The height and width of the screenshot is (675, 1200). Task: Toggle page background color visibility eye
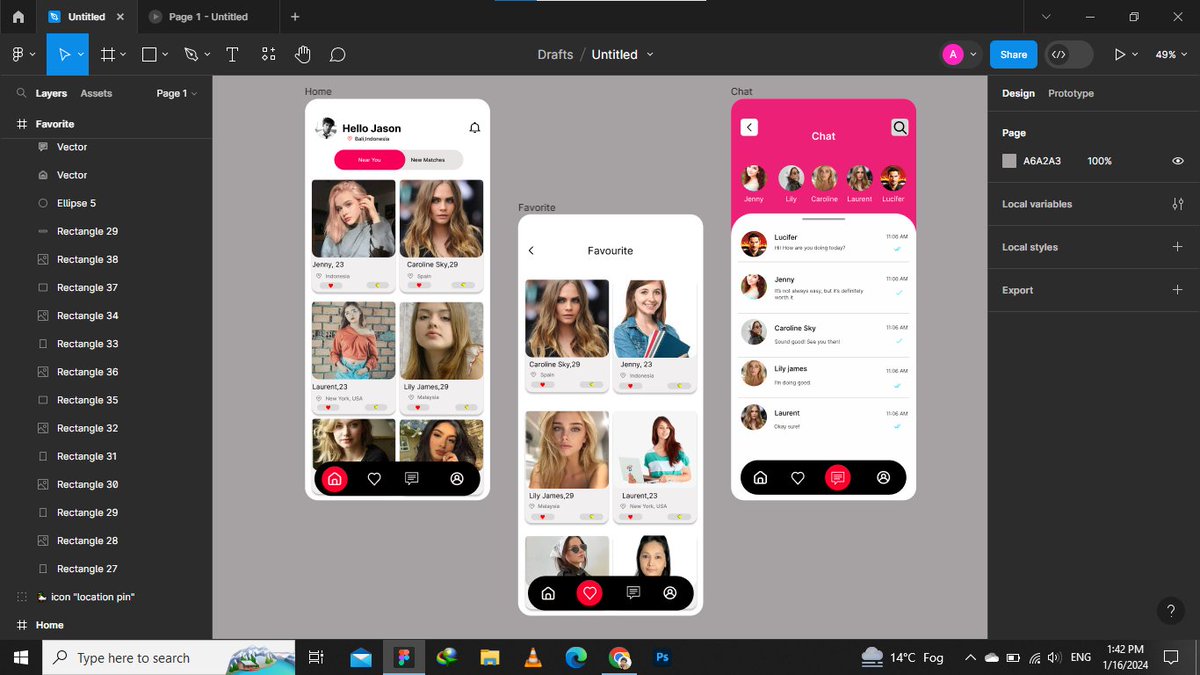click(1178, 161)
